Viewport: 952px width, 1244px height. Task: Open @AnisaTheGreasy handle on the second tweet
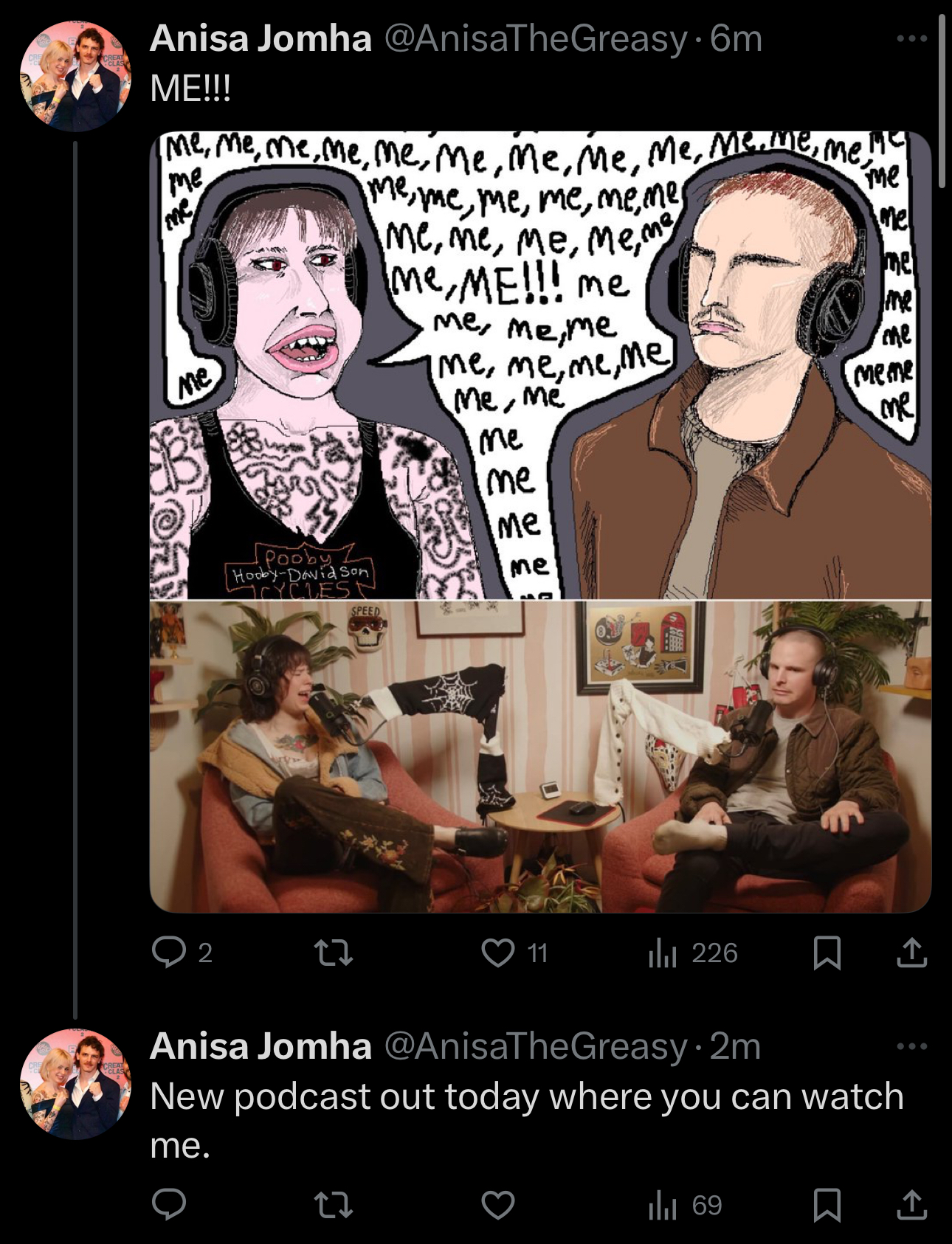point(536,1048)
